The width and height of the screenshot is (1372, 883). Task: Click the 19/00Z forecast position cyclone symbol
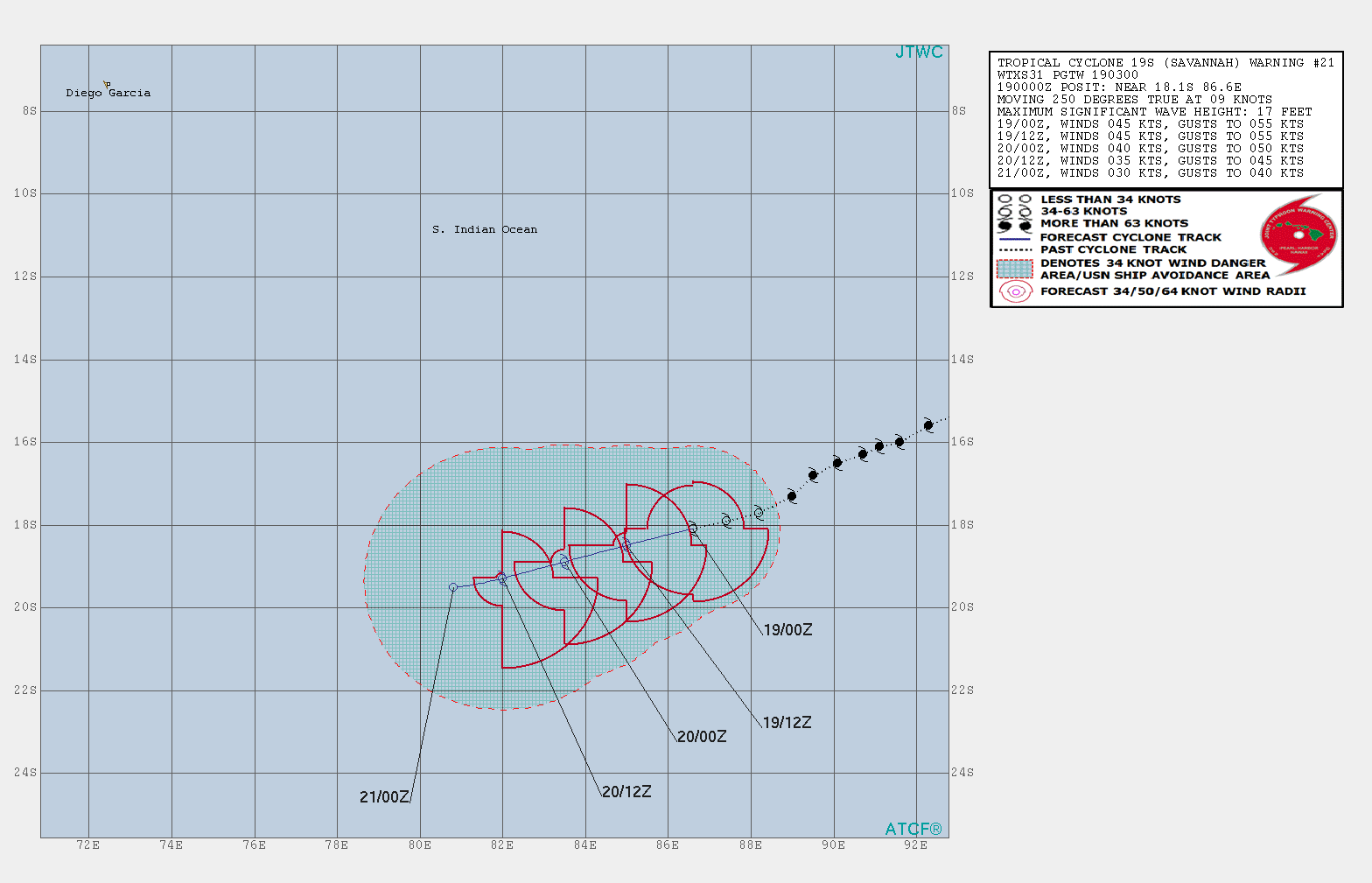pos(692,528)
